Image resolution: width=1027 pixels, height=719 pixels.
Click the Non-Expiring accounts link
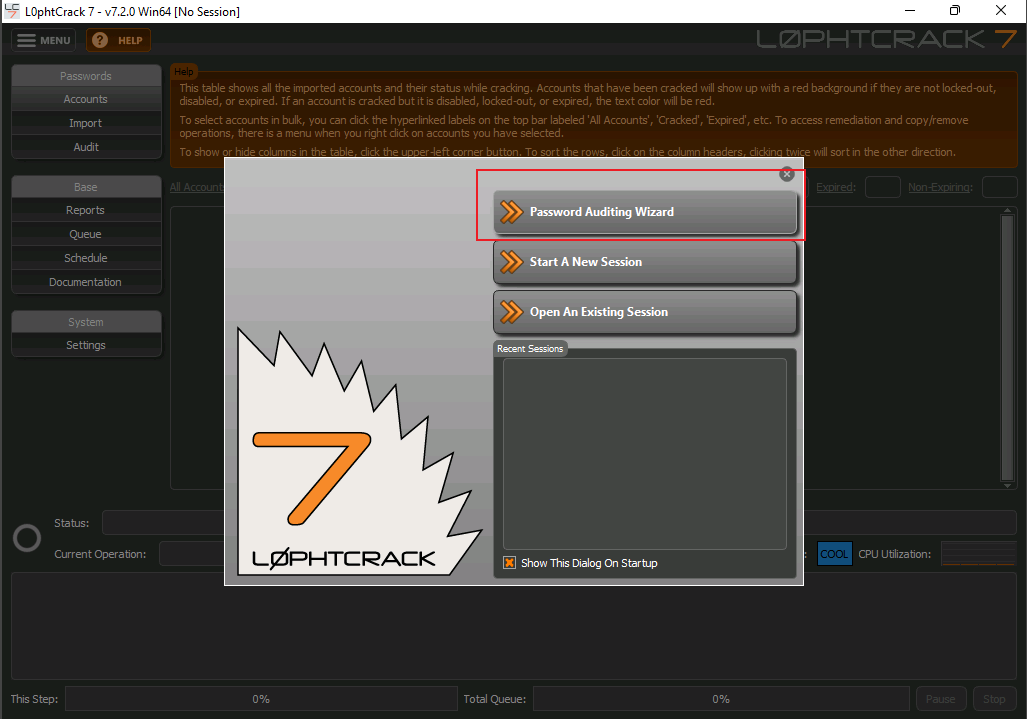(941, 187)
